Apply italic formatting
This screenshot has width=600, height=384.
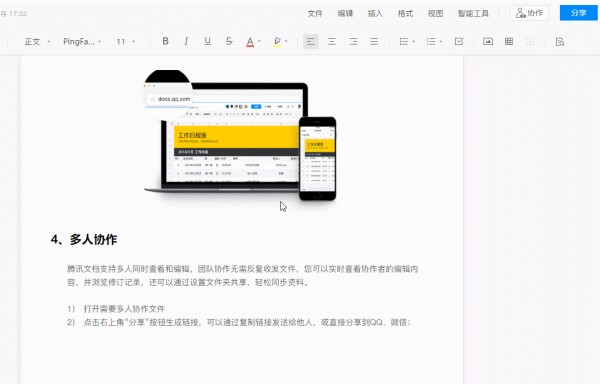point(186,41)
